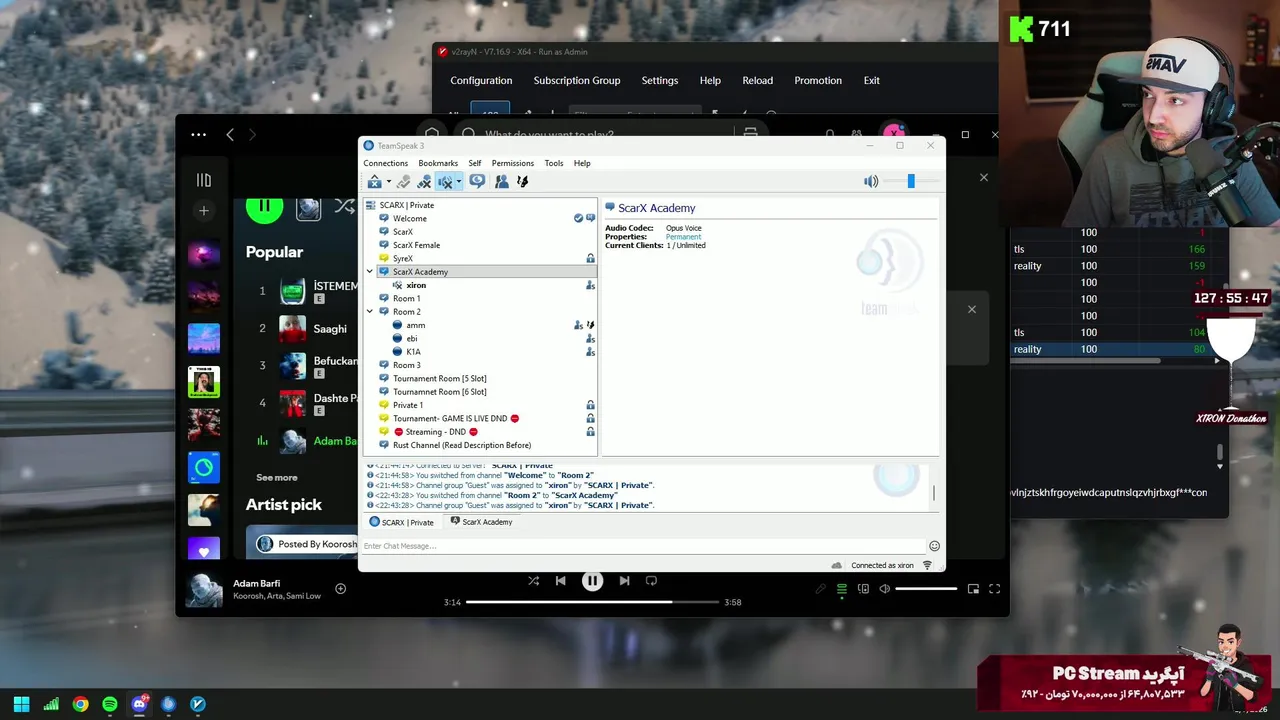Select user xiron in the channel tree
Image resolution: width=1280 pixels, height=720 pixels.
coord(416,285)
